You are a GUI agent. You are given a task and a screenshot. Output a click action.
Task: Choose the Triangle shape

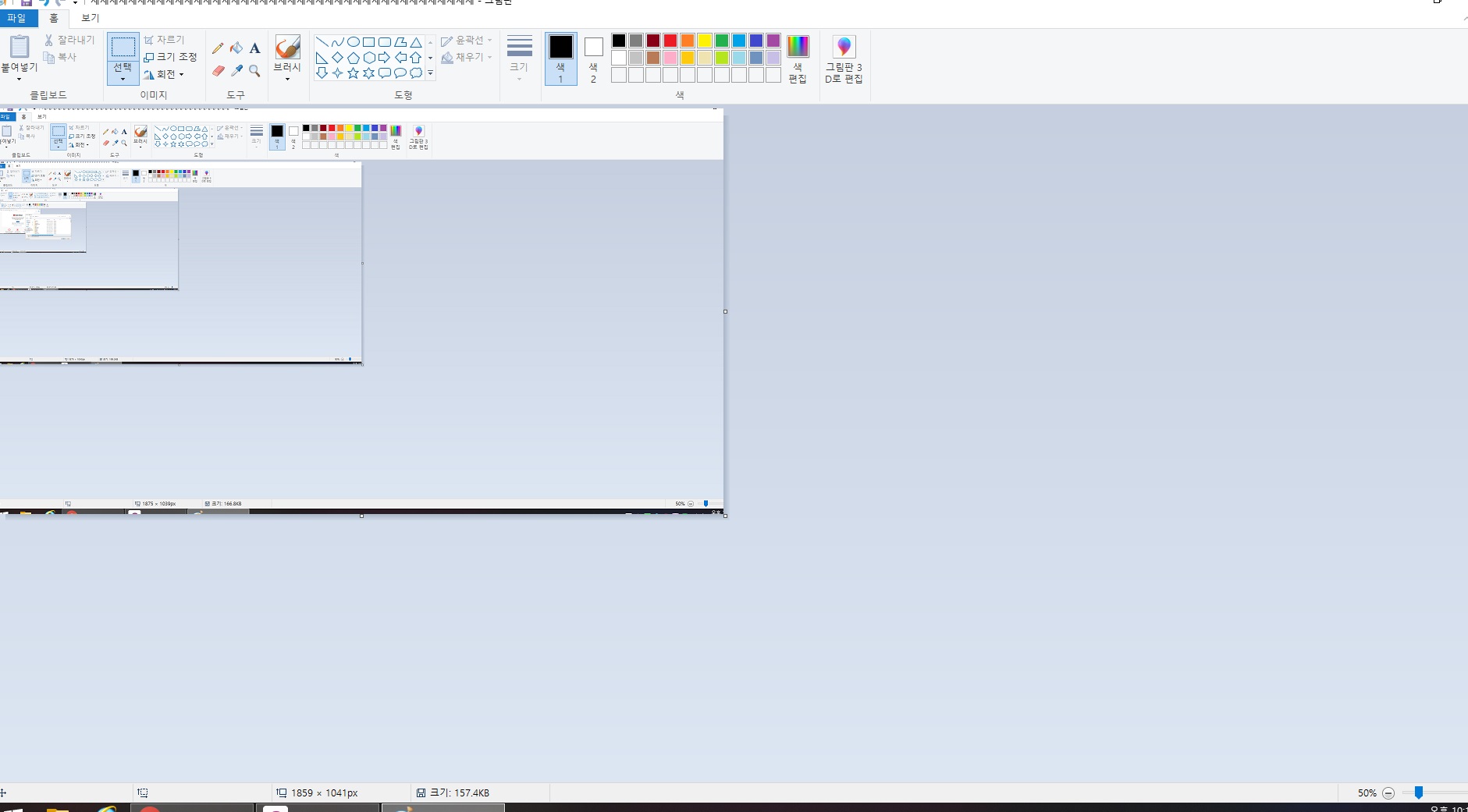[x=416, y=42]
